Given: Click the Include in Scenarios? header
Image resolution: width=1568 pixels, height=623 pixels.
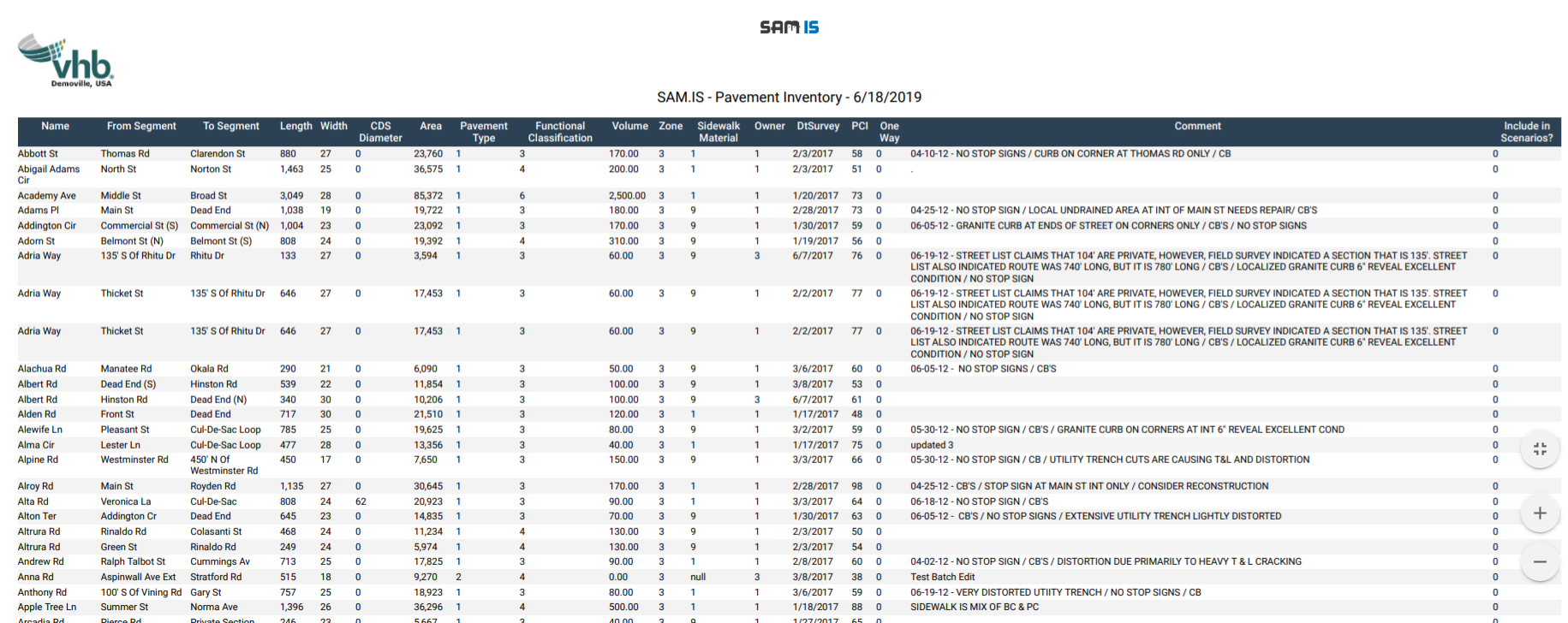Looking at the screenshot, I should point(1526,132).
